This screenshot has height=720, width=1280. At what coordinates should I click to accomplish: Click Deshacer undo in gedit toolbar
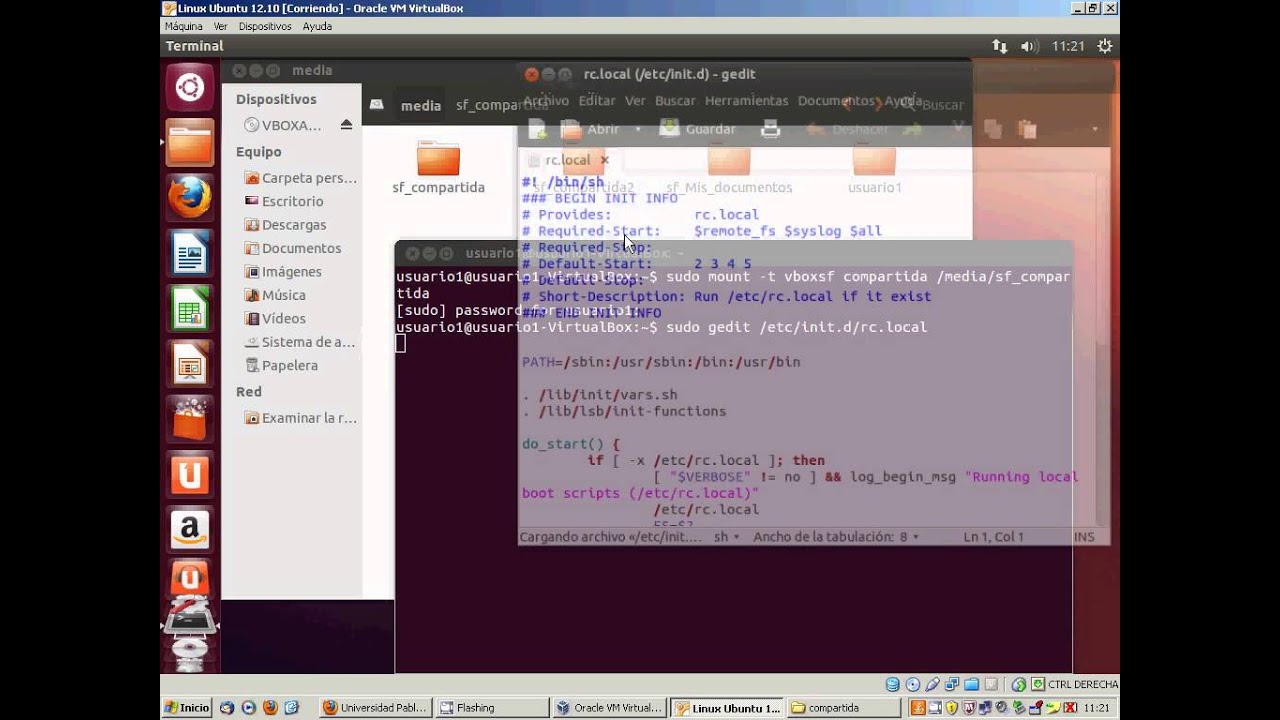pos(848,129)
